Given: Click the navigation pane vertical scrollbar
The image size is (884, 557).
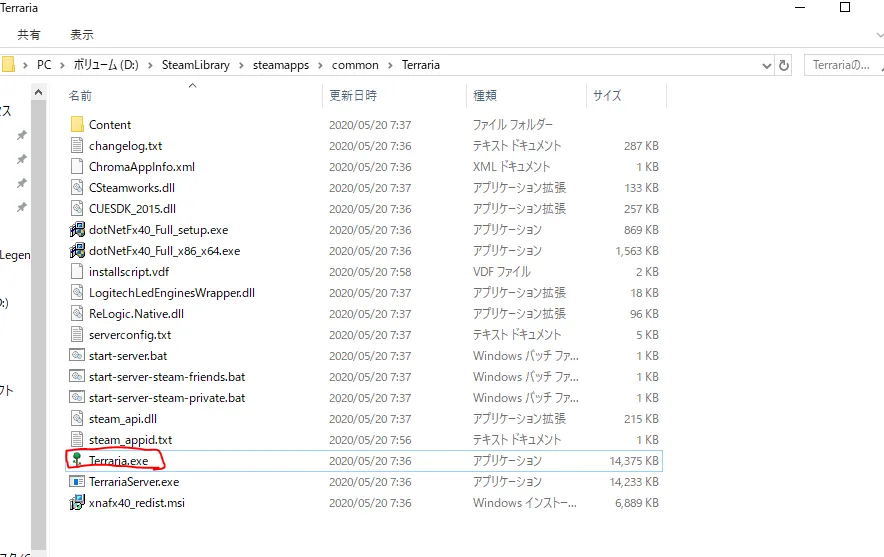Looking at the screenshot, I should coord(38,324).
